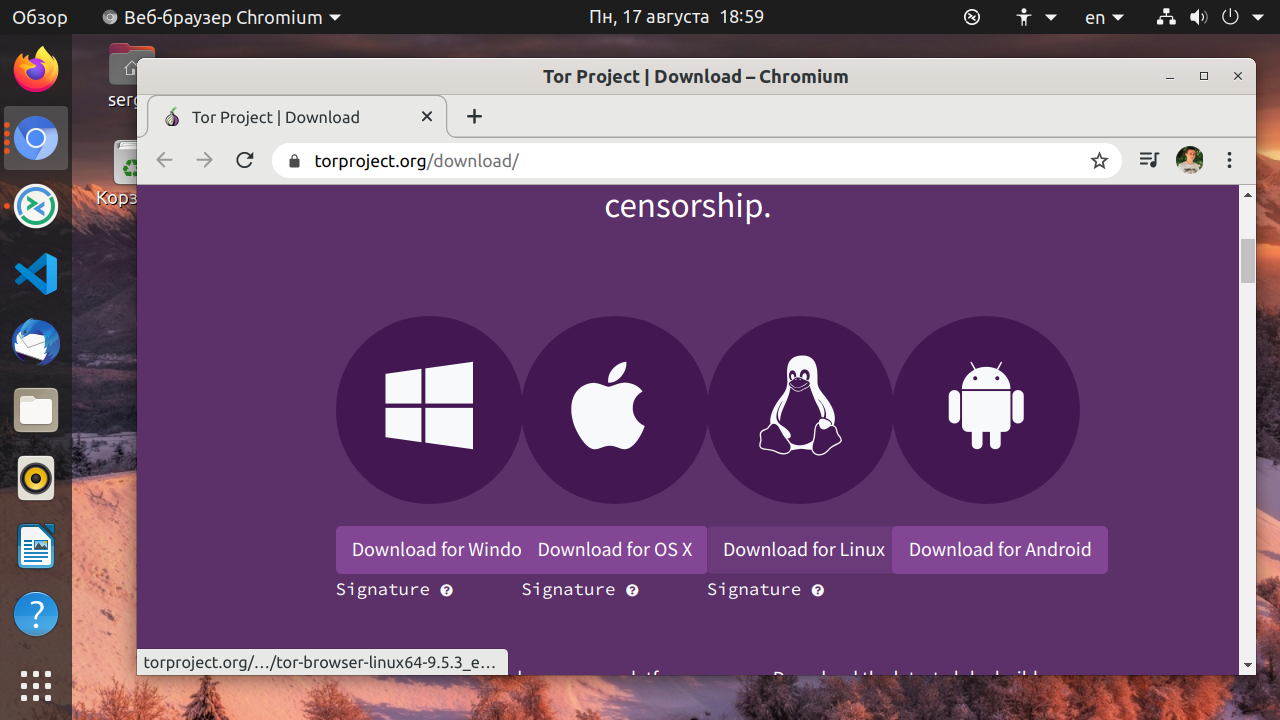Open the clock and calendar panel
1280x720 pixels.
(x=676, y=17)
